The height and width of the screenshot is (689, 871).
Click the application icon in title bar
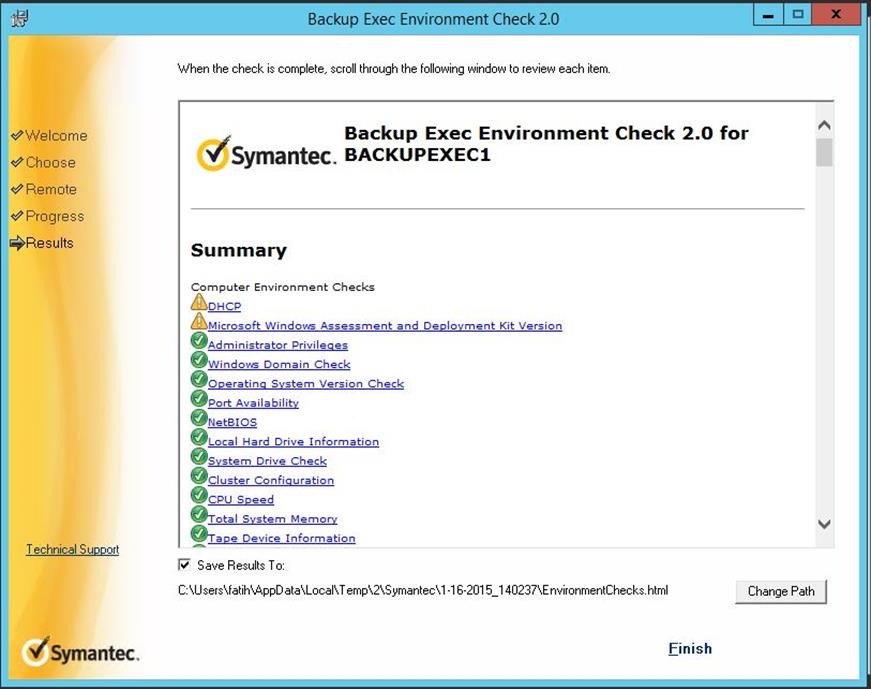tap(19, 18)
